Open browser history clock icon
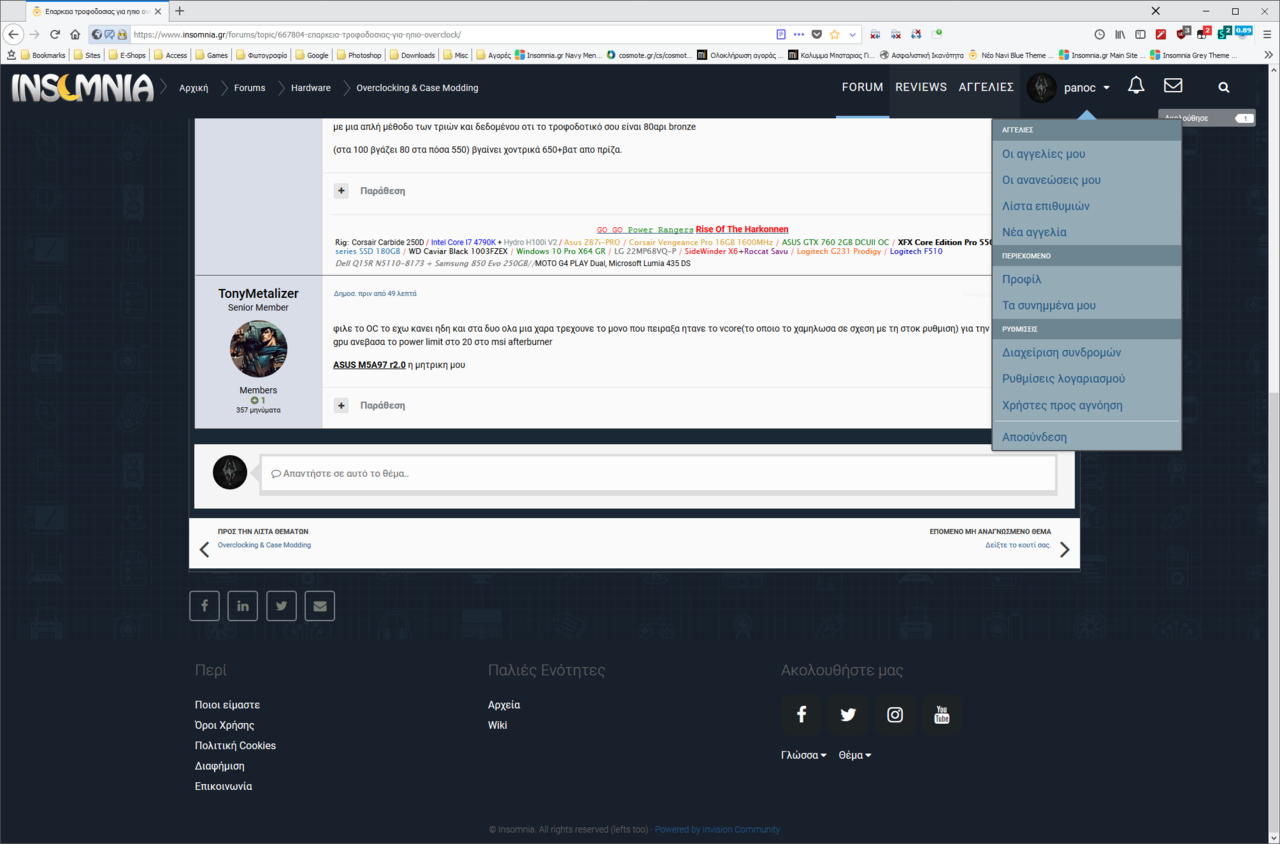This screenshot has height=844, width=1280. click(1099, 34)
